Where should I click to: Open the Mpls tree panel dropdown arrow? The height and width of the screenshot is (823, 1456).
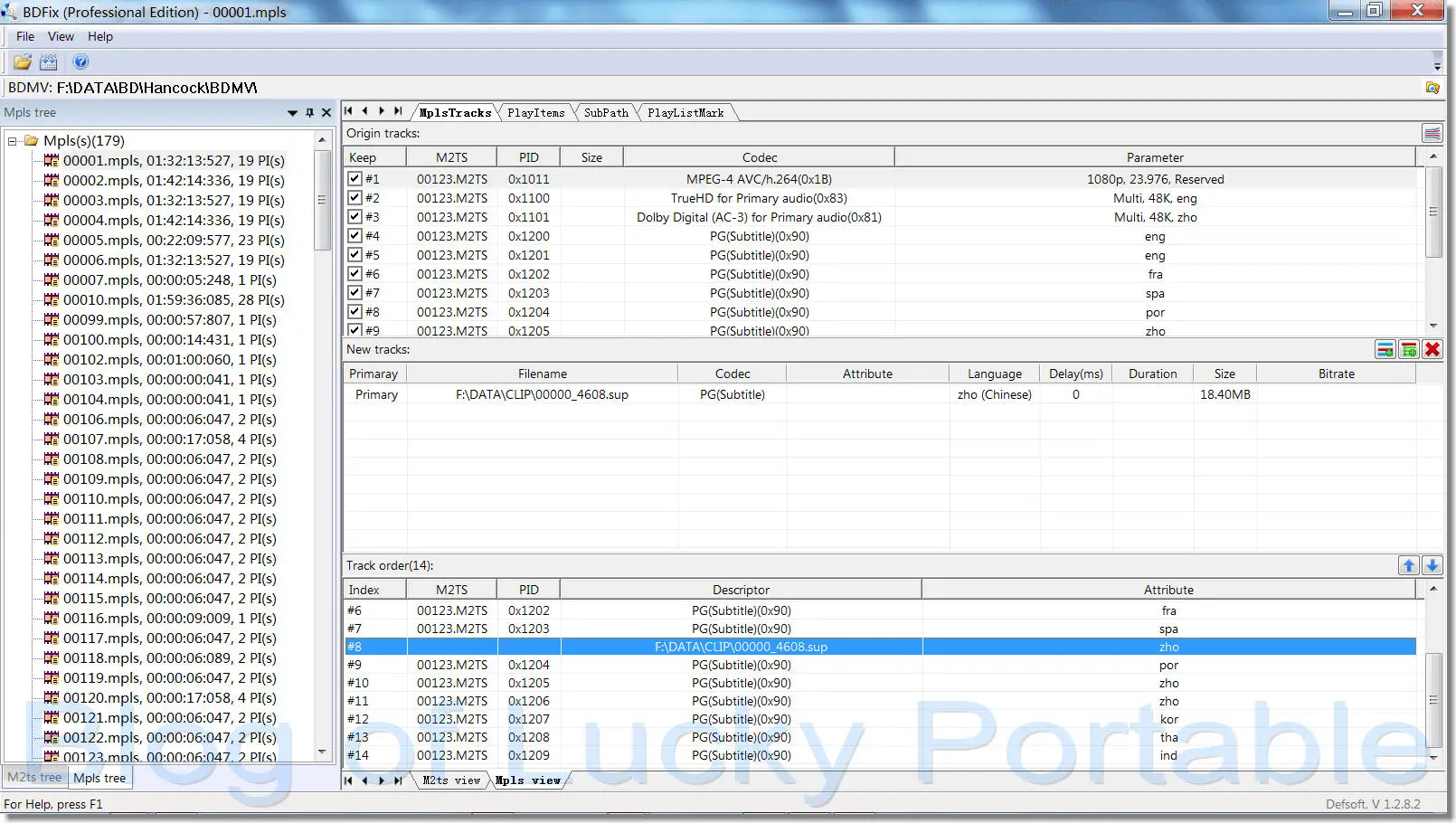click(292, 113)
